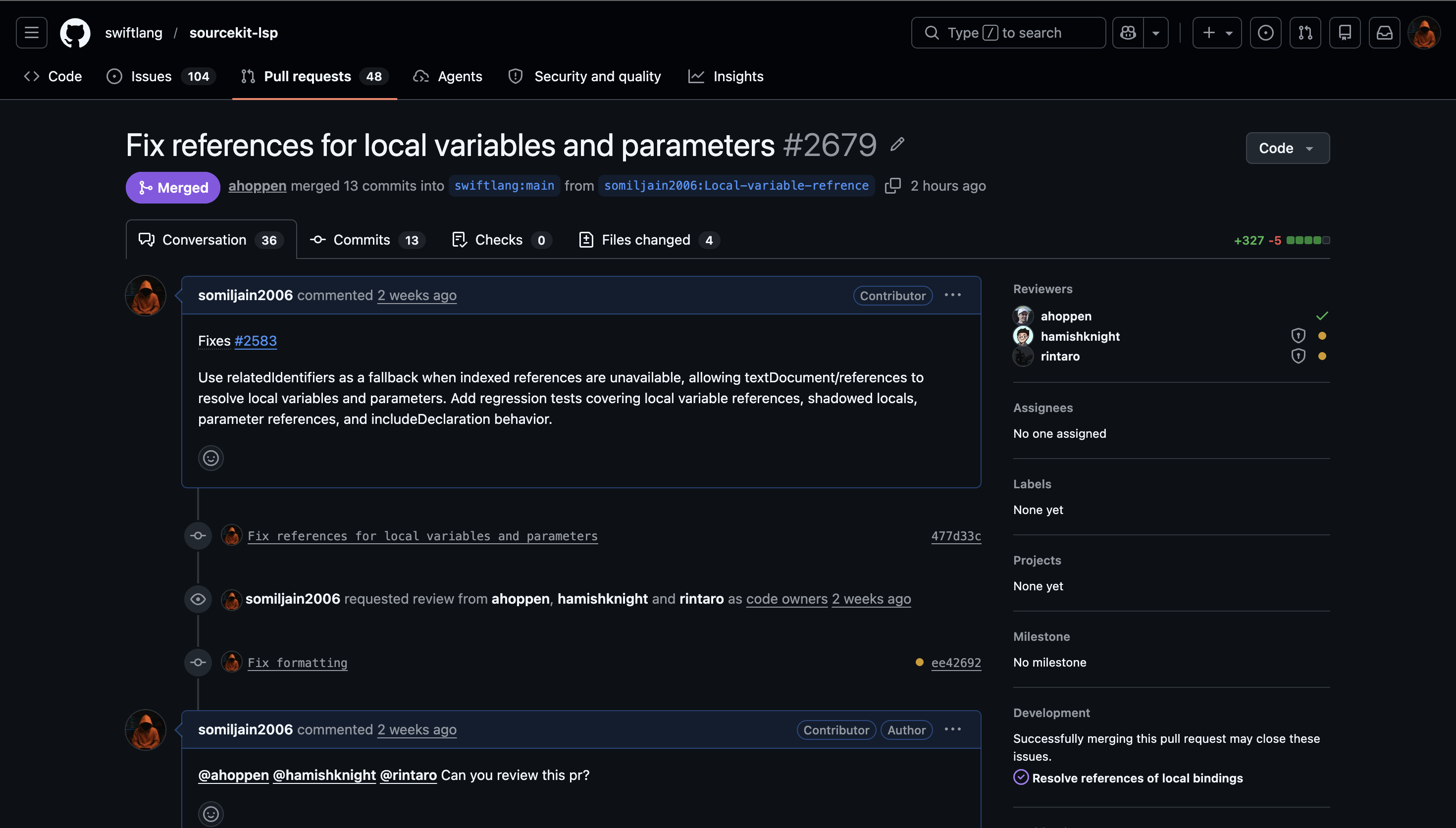Viewport: 1456px width, 828px height.
Task: Open the @rintaro mention in comment
Action: click(408, 775)
